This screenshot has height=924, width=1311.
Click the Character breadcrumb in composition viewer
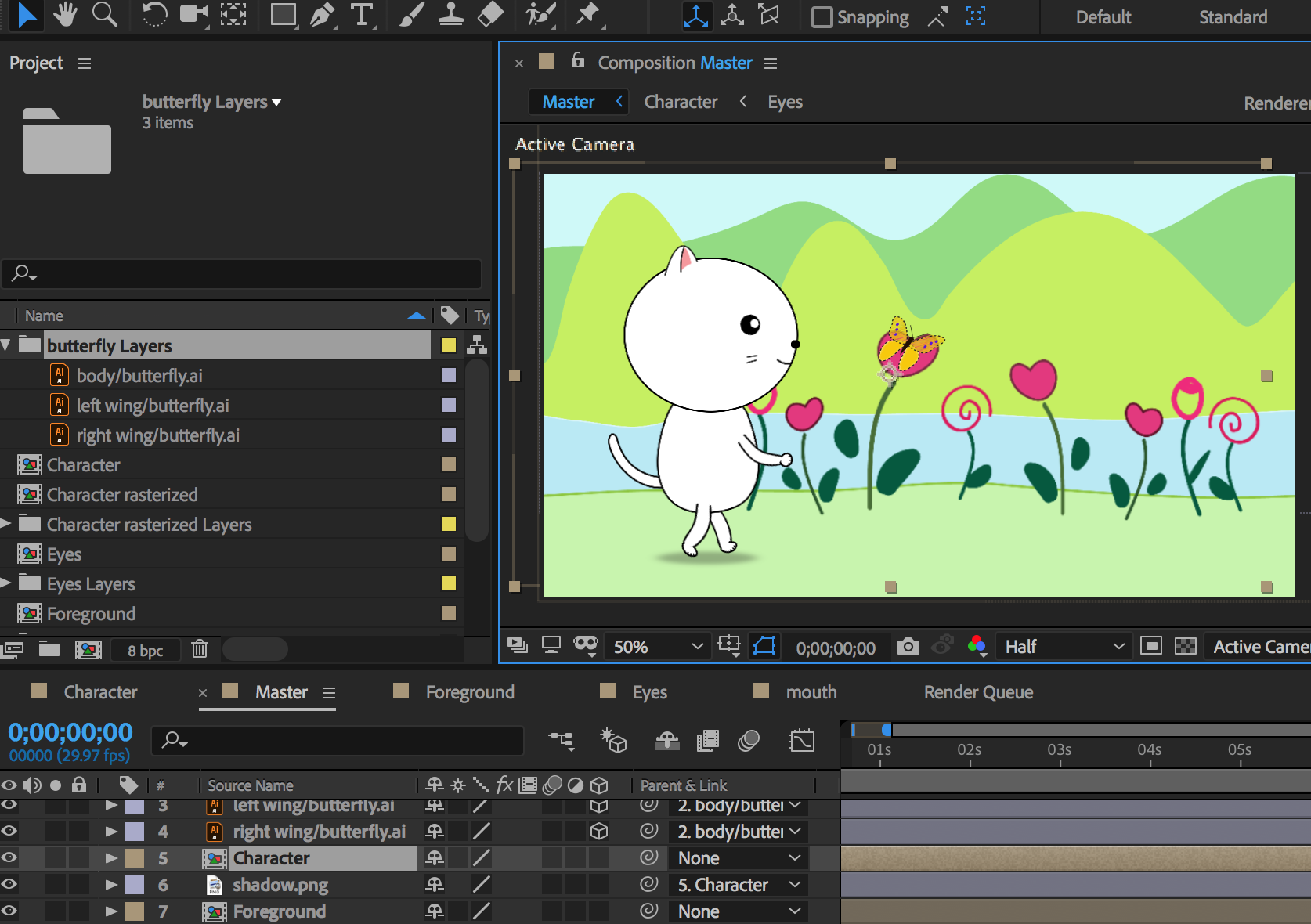[x=681, y=102]
